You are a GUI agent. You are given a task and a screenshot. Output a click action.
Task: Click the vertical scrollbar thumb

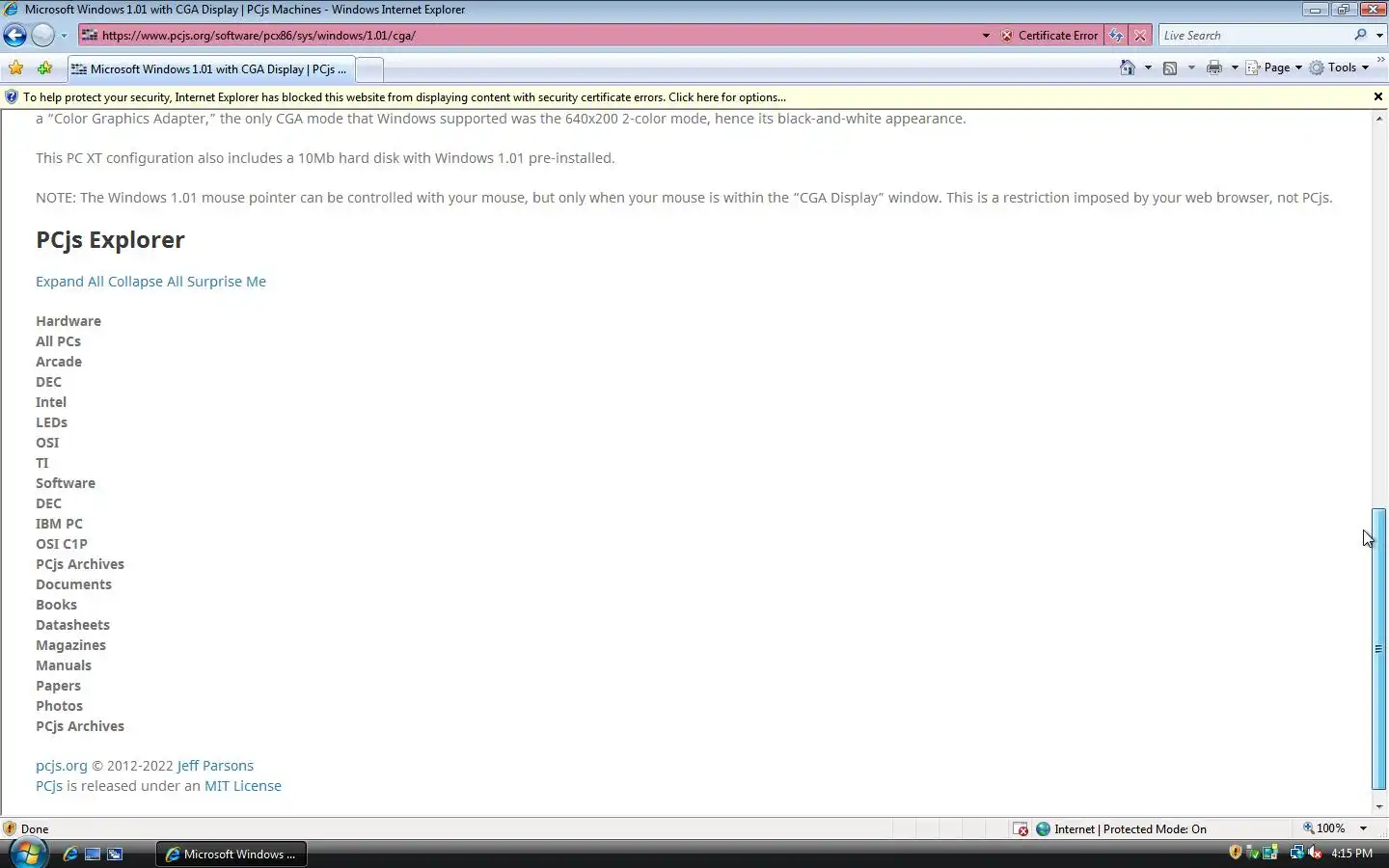click(1379, 648)
